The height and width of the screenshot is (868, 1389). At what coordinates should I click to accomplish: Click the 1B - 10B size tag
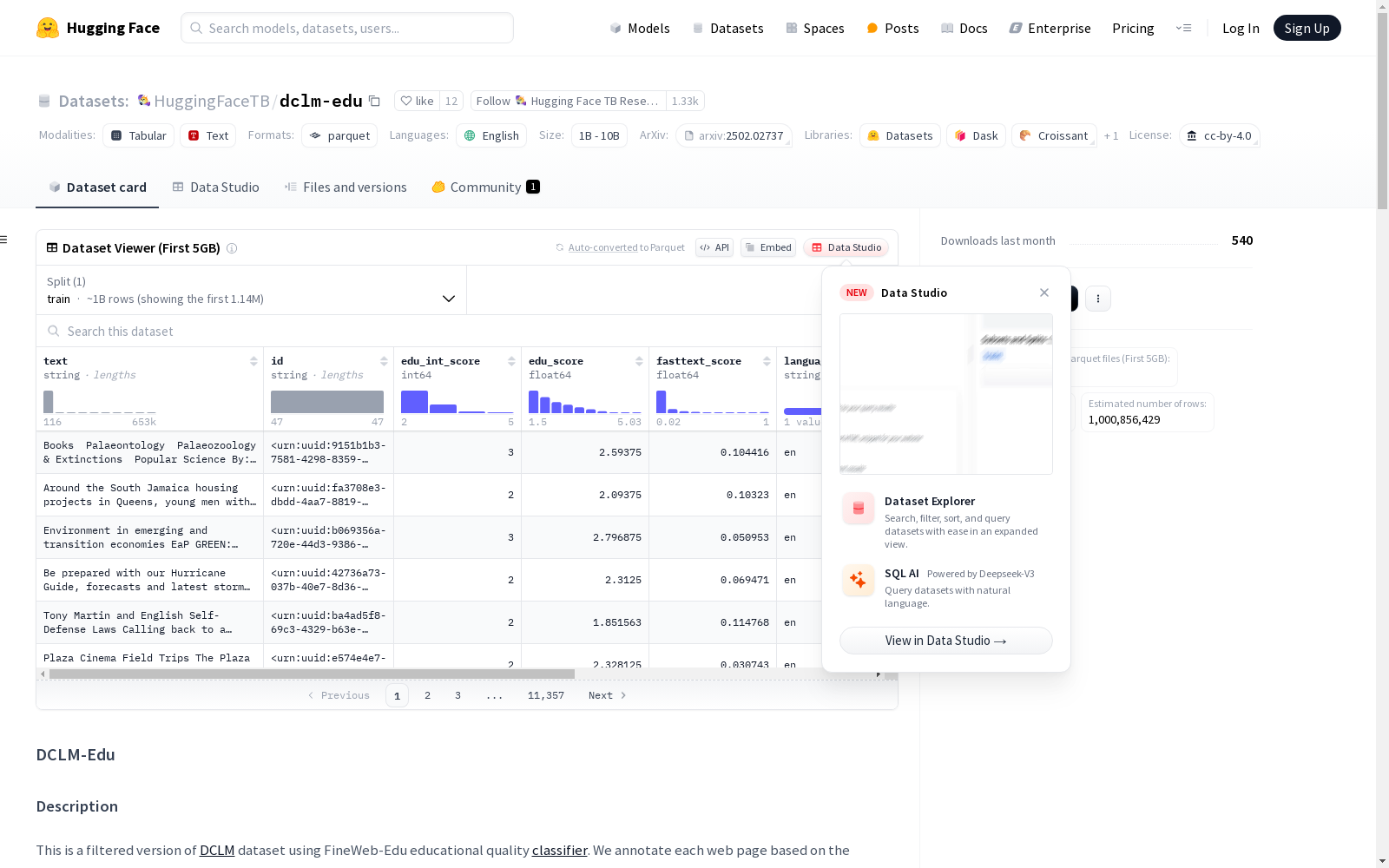pyautogui.click(x=599, y=135)
